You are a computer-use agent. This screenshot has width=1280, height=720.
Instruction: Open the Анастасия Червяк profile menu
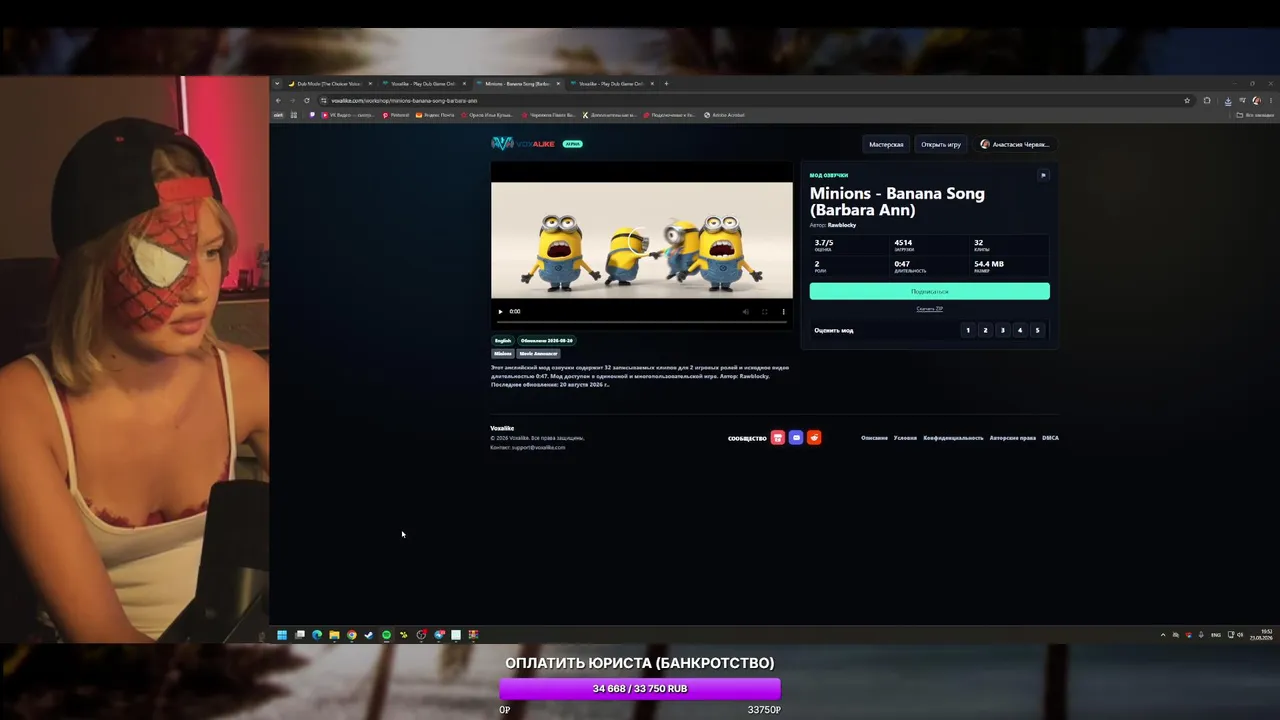click(x=1015, y=144)
